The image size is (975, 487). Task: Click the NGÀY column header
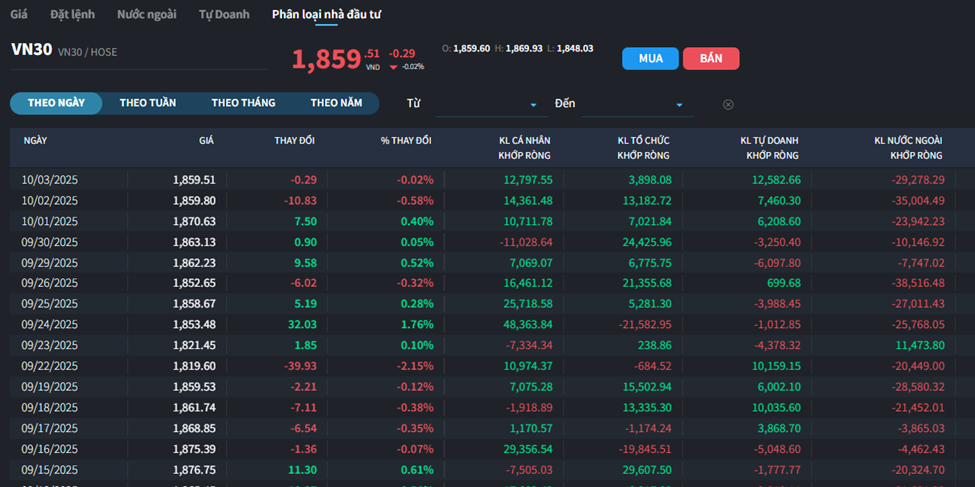point(35,141)
